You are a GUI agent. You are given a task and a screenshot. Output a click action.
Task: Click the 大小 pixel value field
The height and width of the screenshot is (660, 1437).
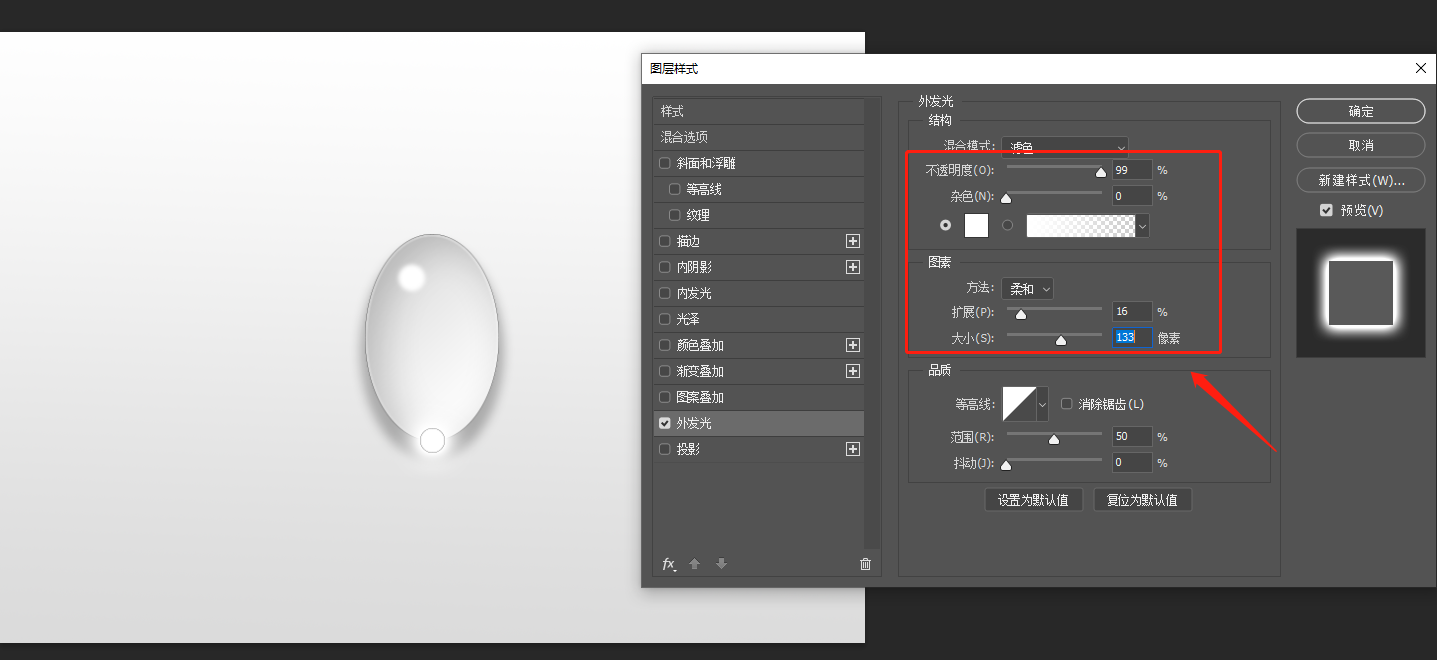pos(1132,338)
